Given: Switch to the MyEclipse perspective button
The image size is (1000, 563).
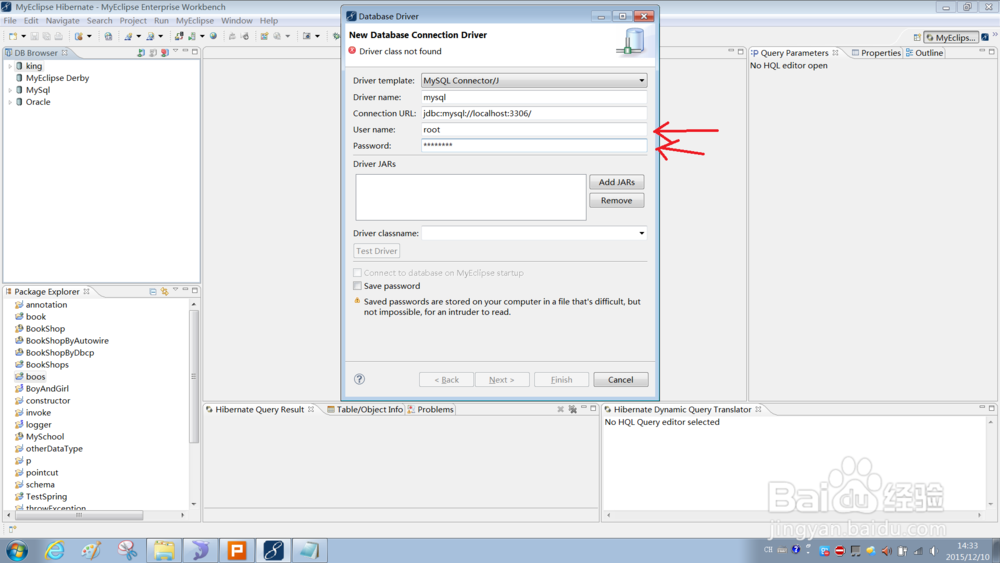Looking at the screenshot, I should (951, 38).
